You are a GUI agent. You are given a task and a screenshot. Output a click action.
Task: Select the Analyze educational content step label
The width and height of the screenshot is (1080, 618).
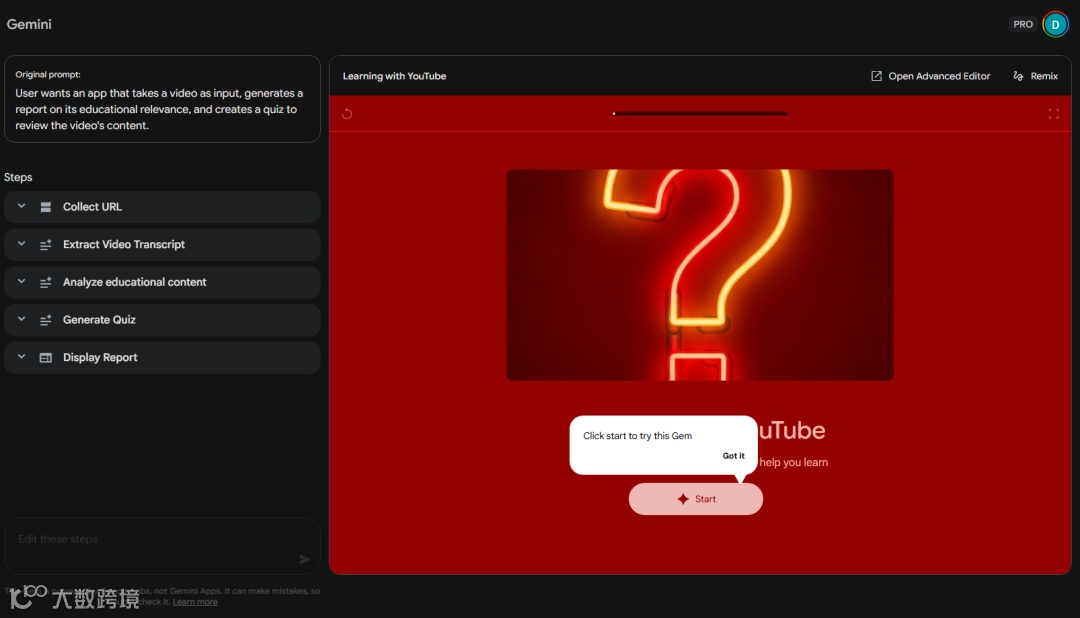[134, 282]
